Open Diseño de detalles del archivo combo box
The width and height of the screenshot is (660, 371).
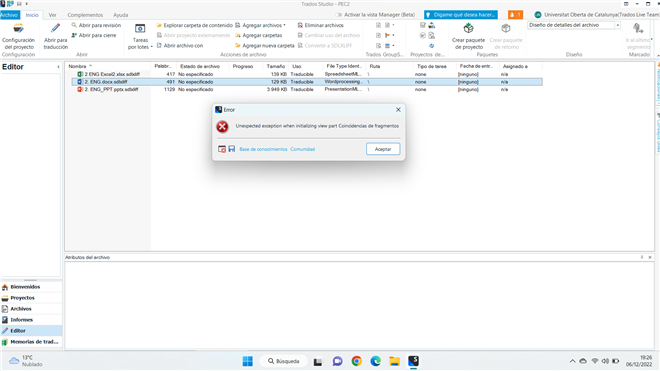coord(574,25)
